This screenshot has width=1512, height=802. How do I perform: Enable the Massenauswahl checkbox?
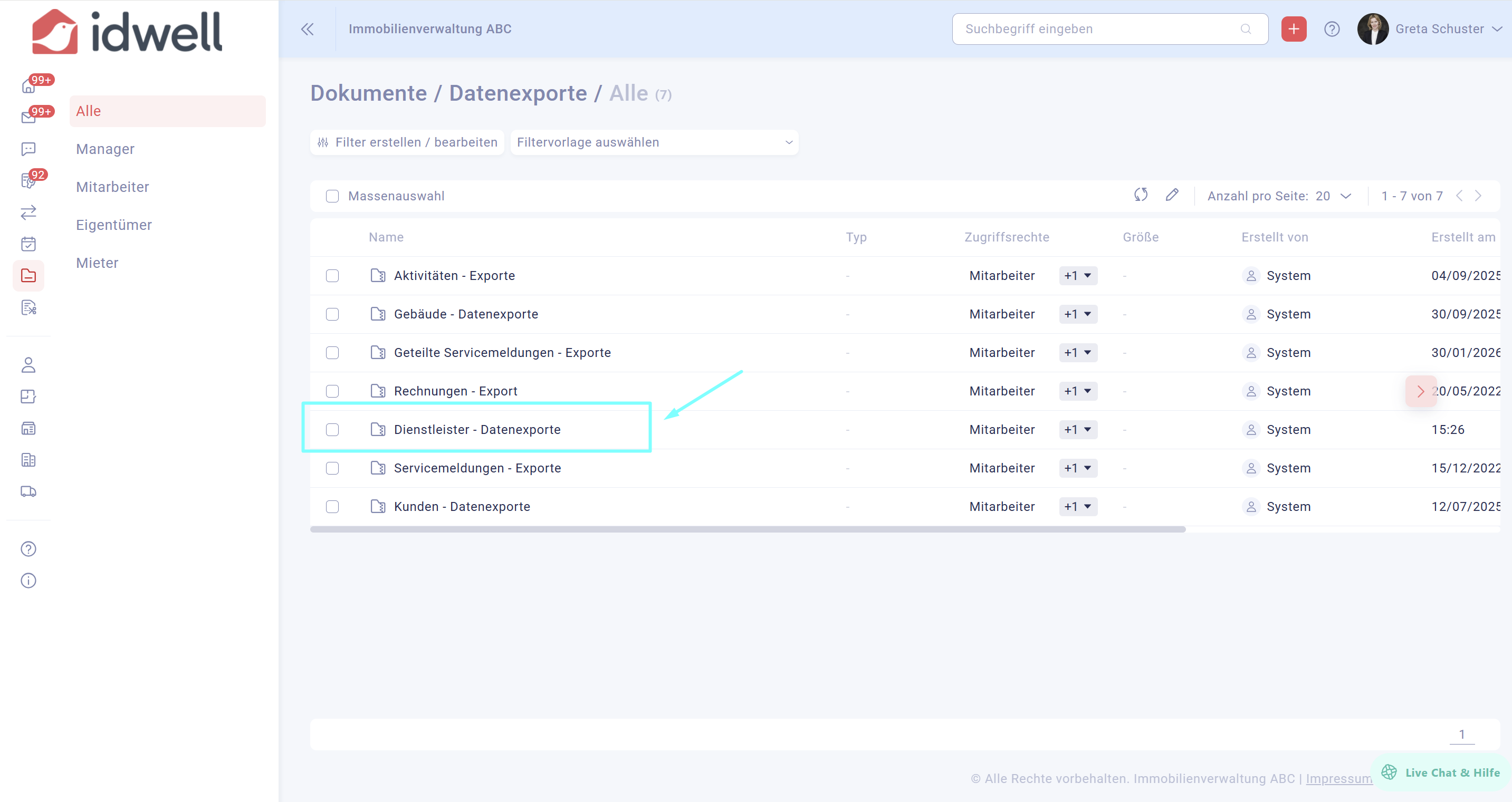(x=332, y=196)
